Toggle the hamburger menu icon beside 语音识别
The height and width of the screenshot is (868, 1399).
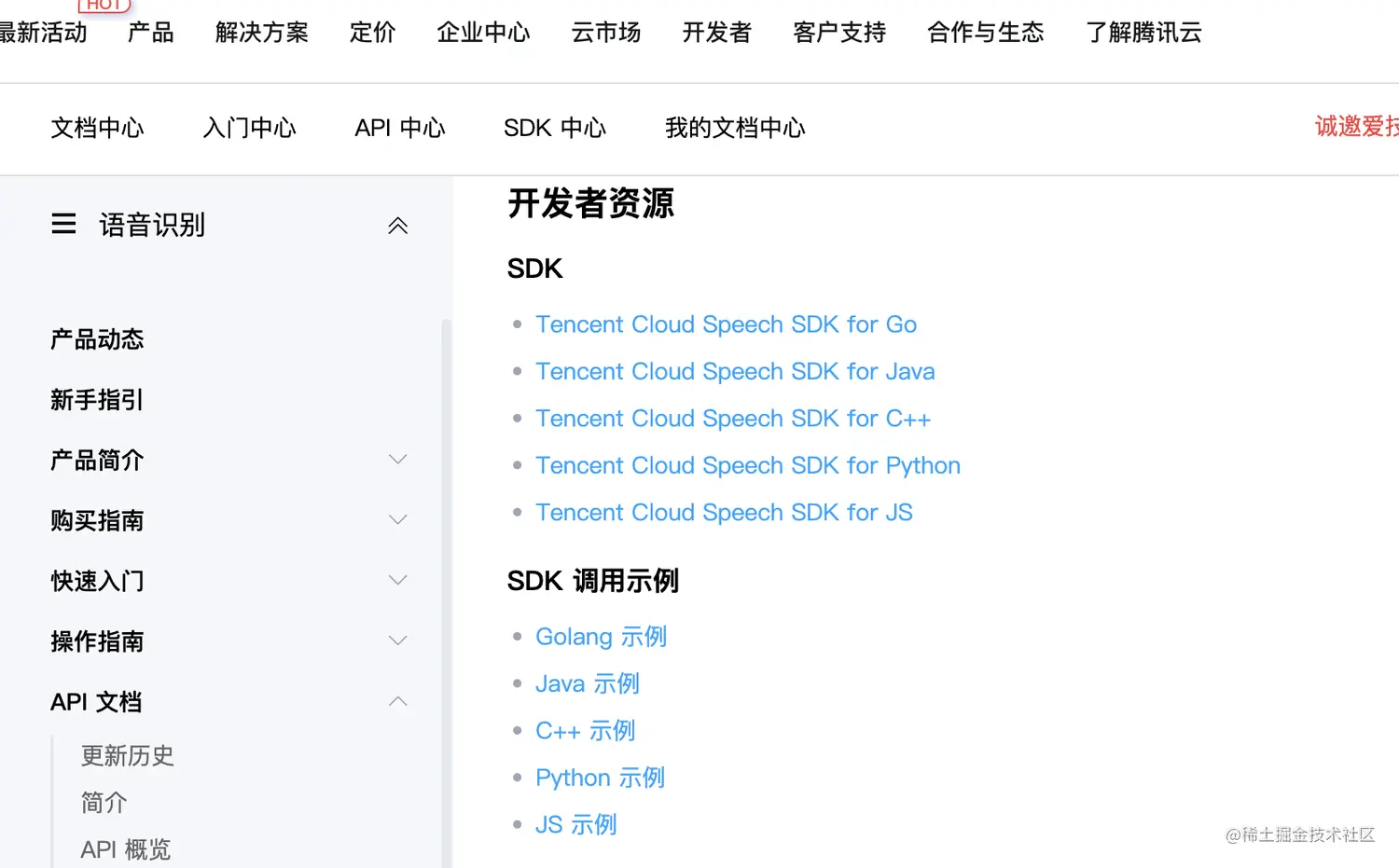point(63,224)
